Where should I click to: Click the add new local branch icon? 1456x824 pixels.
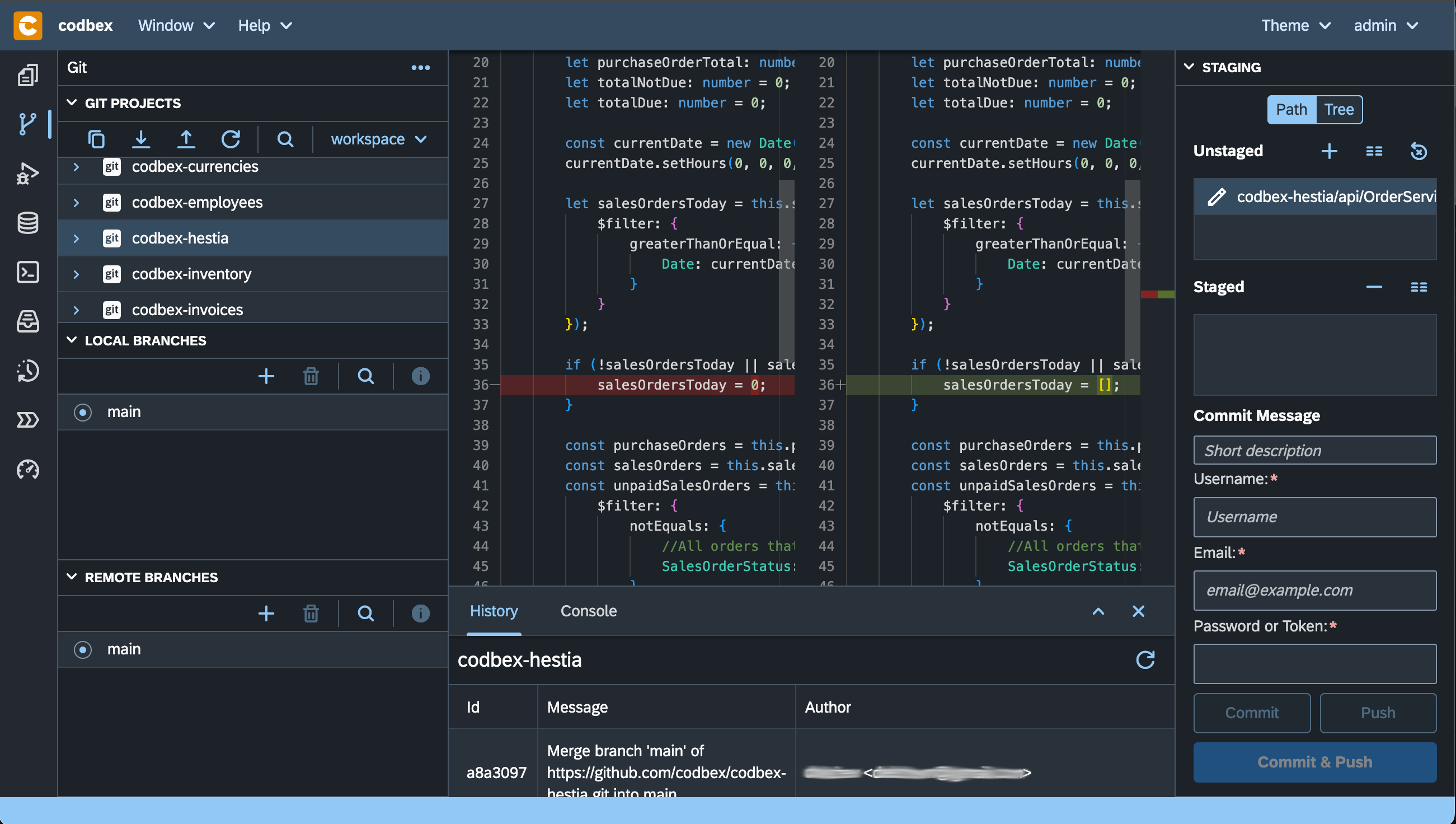[x=266, y=376]
